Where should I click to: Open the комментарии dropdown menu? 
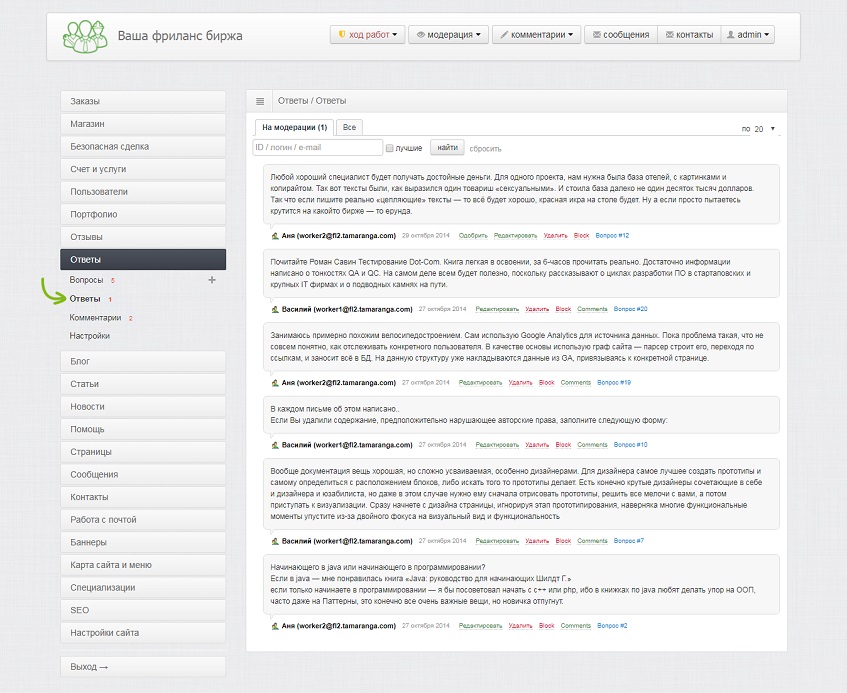click(536, 35)
